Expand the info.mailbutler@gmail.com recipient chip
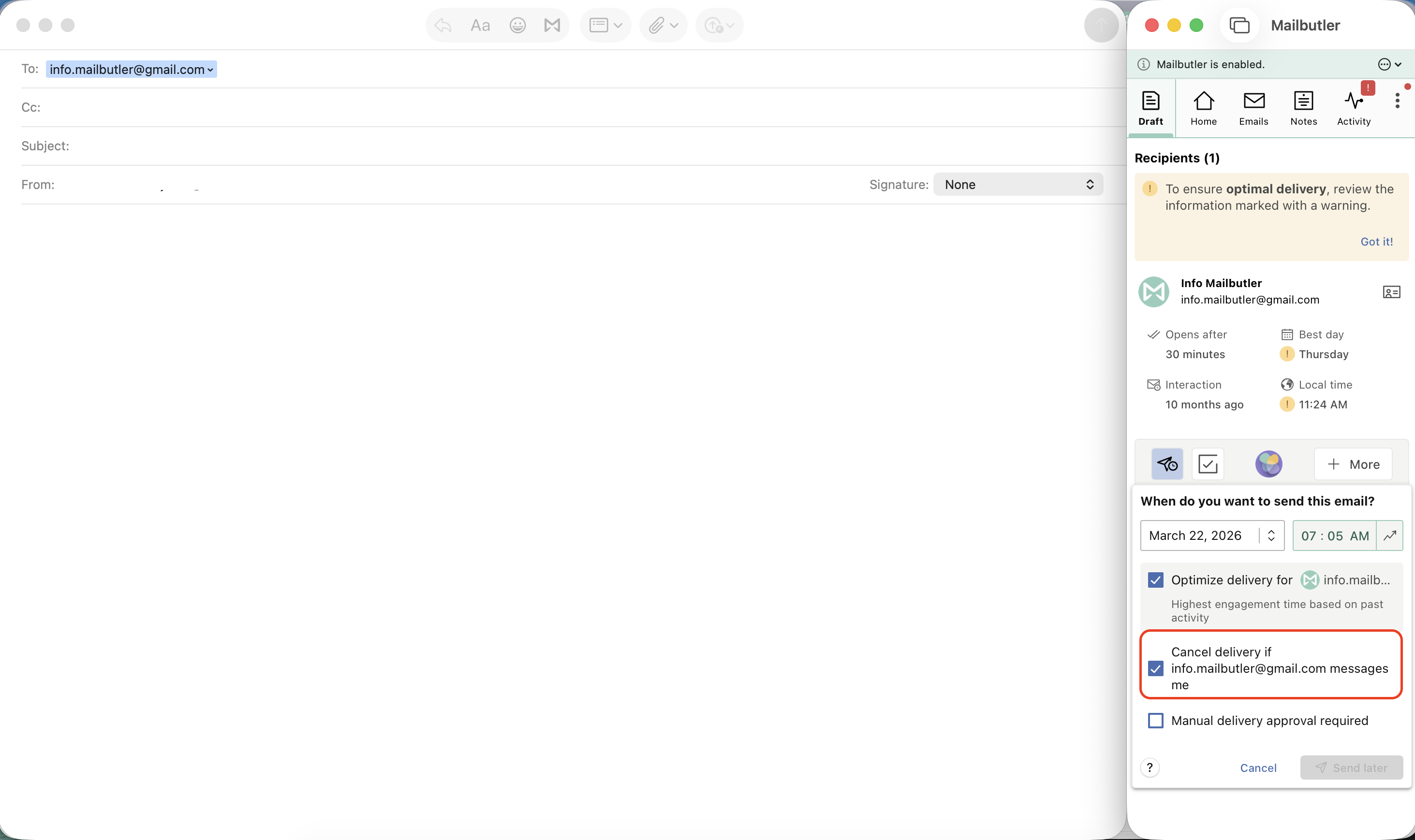This screenshot has width=1415, height=840. coord(131,69)
